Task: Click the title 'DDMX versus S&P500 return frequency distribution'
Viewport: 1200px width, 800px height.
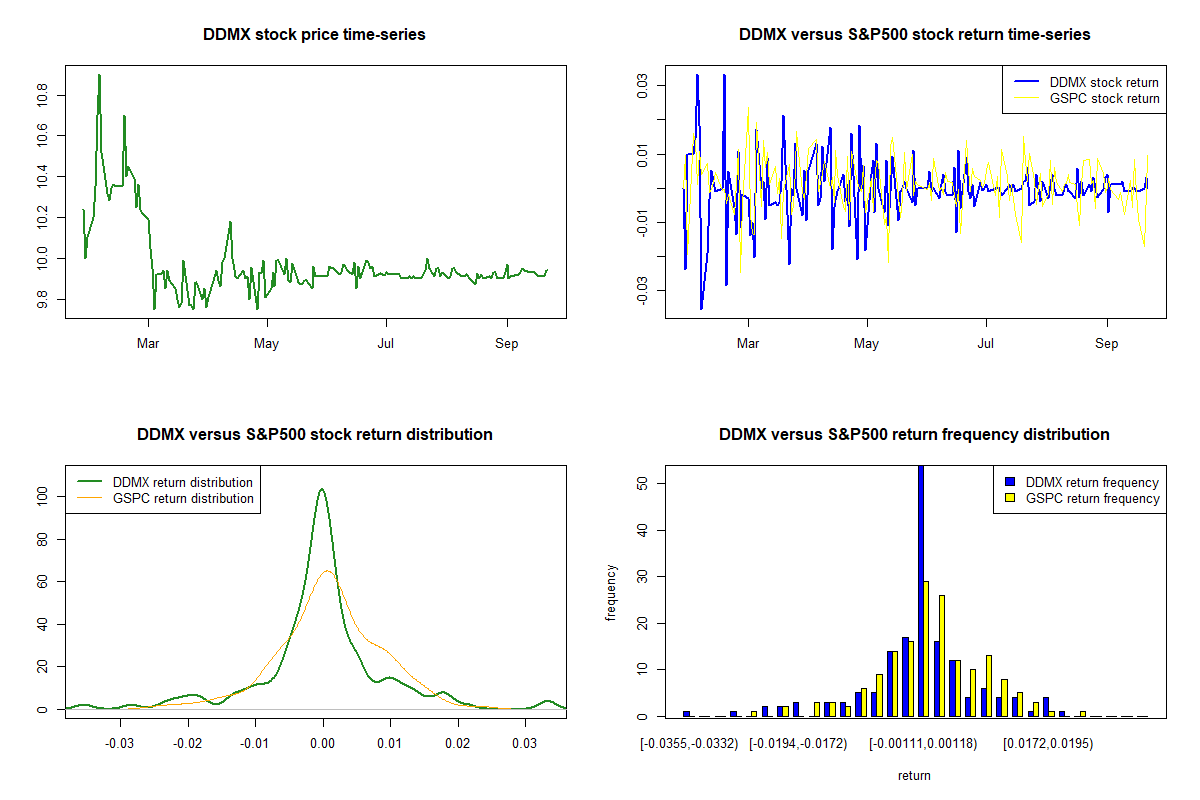Action: pos(914,435)
